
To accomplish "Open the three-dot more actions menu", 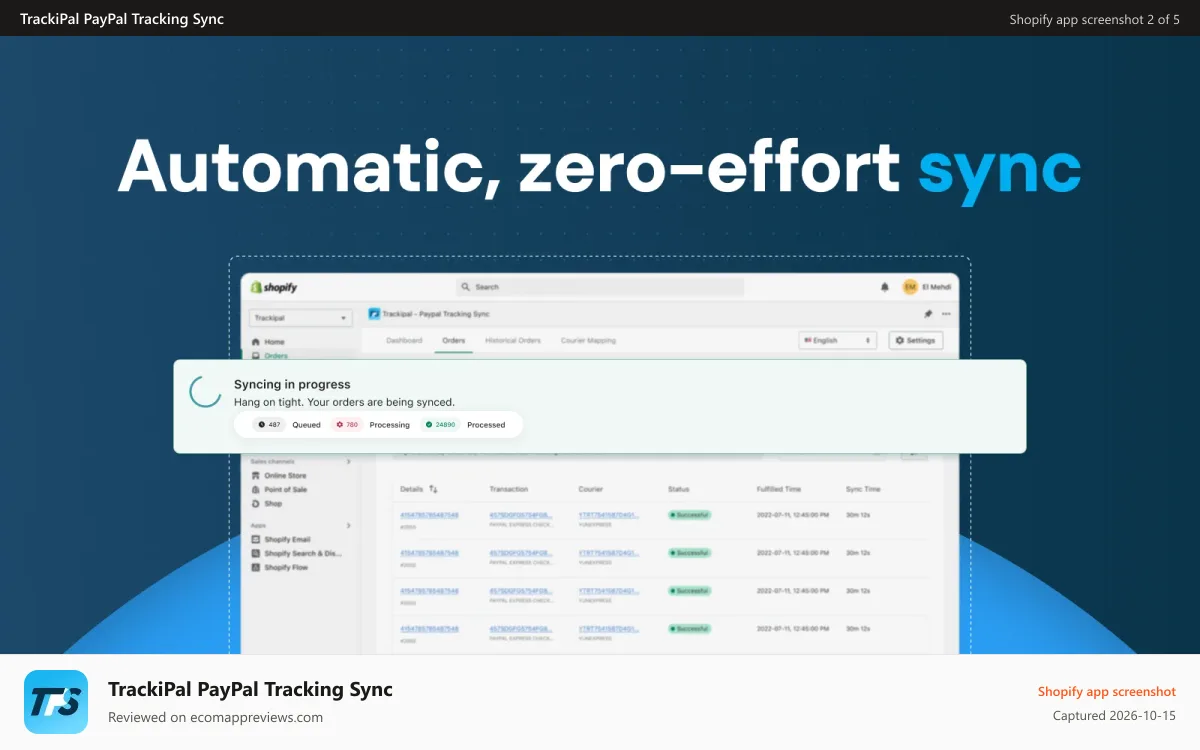I will click(946, 314).
